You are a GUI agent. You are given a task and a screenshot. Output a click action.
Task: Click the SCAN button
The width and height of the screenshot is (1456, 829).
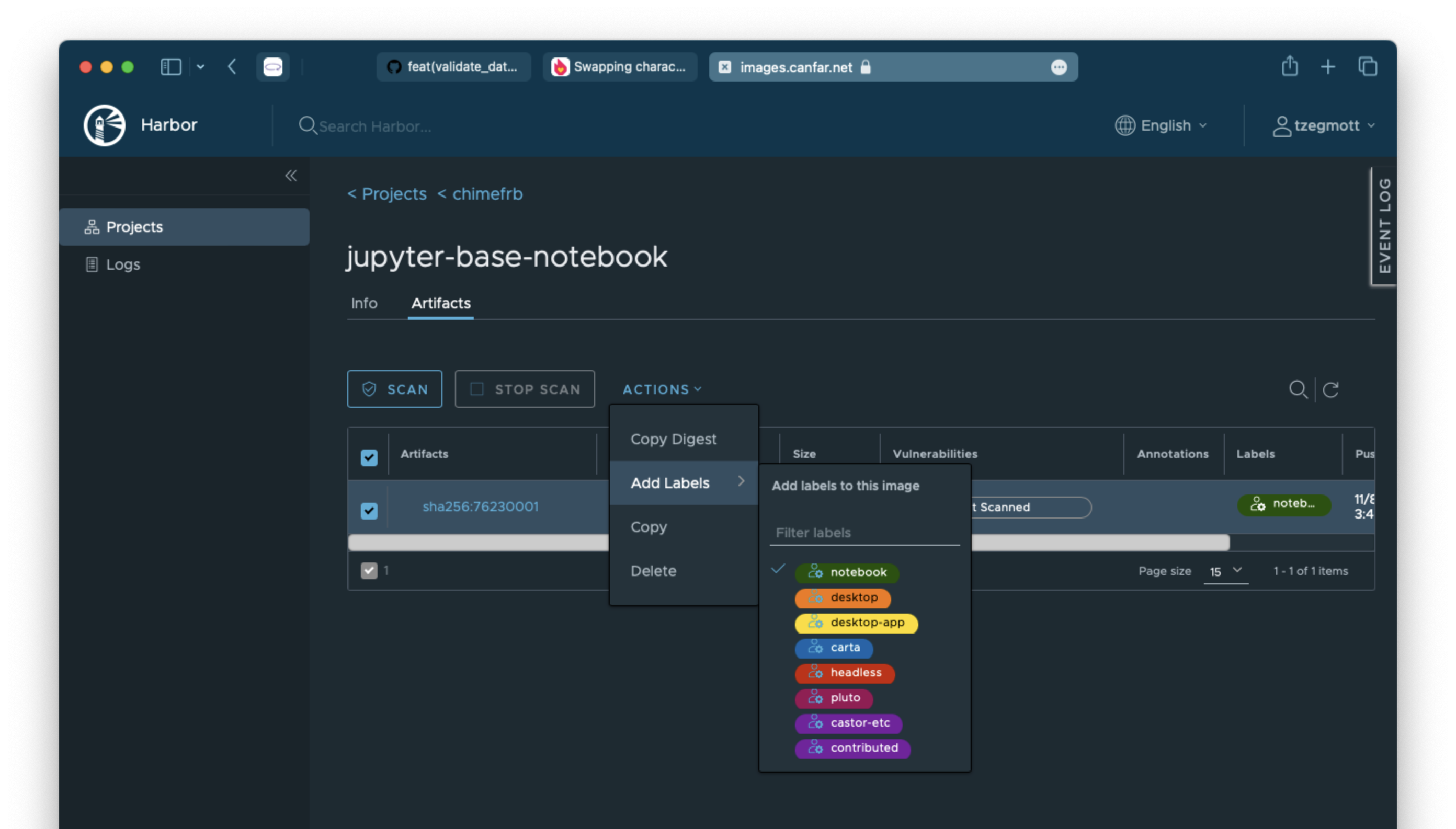pos(394,389)
